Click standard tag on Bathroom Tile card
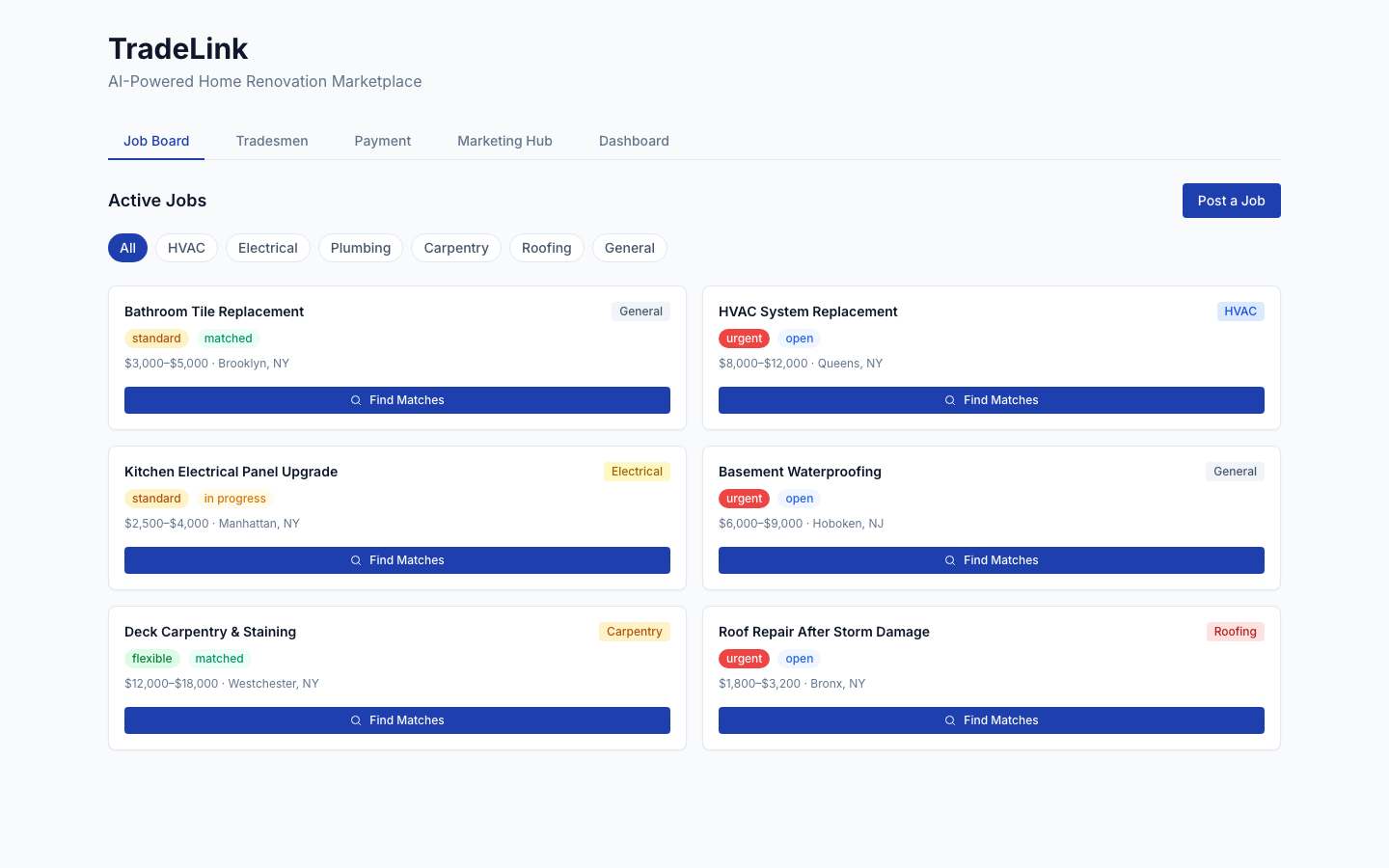1389x868 pixels. pos(156,339)
